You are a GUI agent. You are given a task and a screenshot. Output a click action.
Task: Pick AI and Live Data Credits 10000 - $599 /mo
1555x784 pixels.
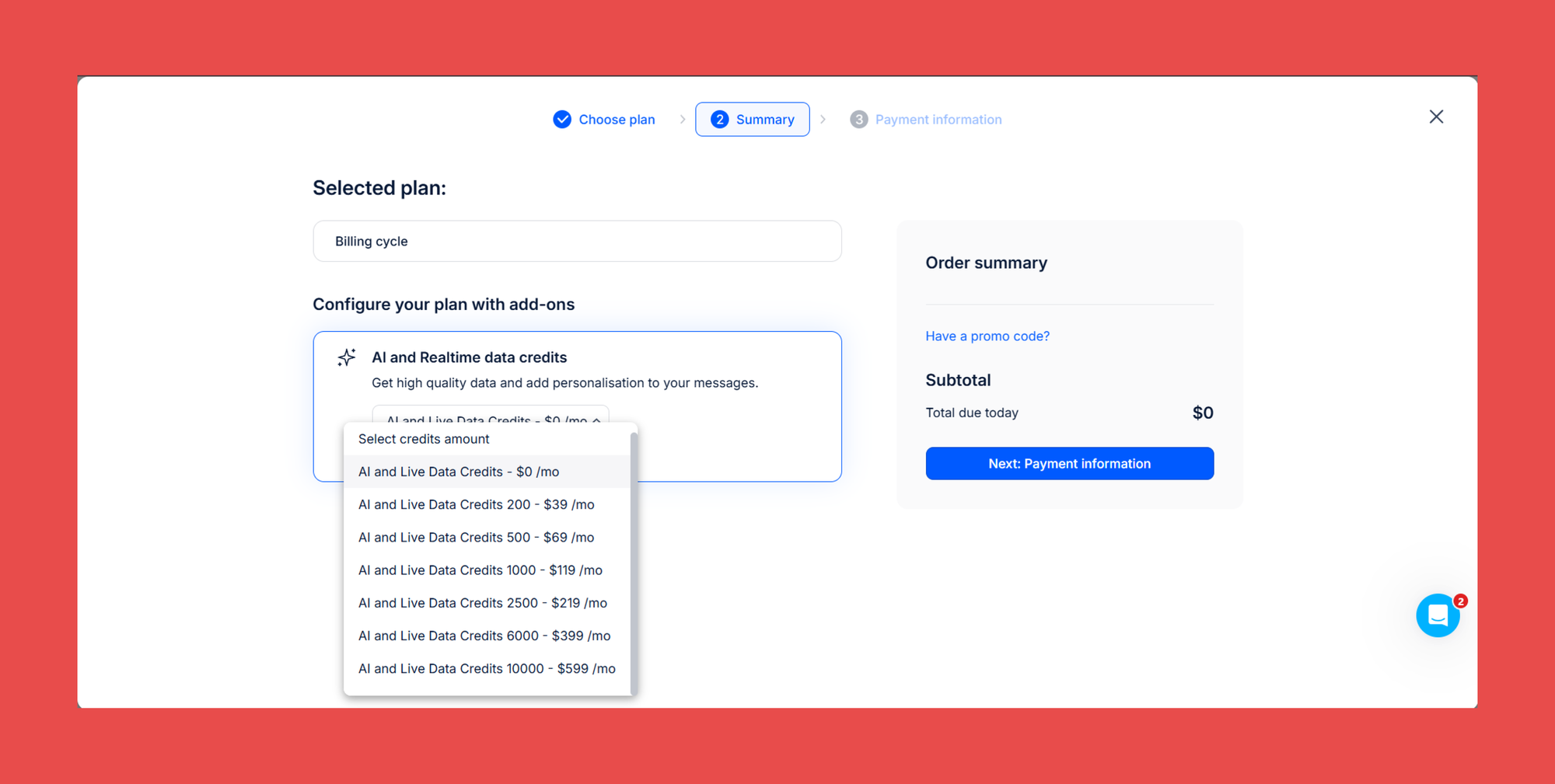(487, 668)
